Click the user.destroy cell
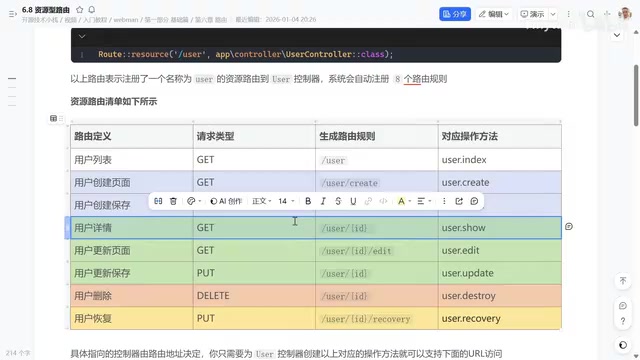 (x=500, y=296)
